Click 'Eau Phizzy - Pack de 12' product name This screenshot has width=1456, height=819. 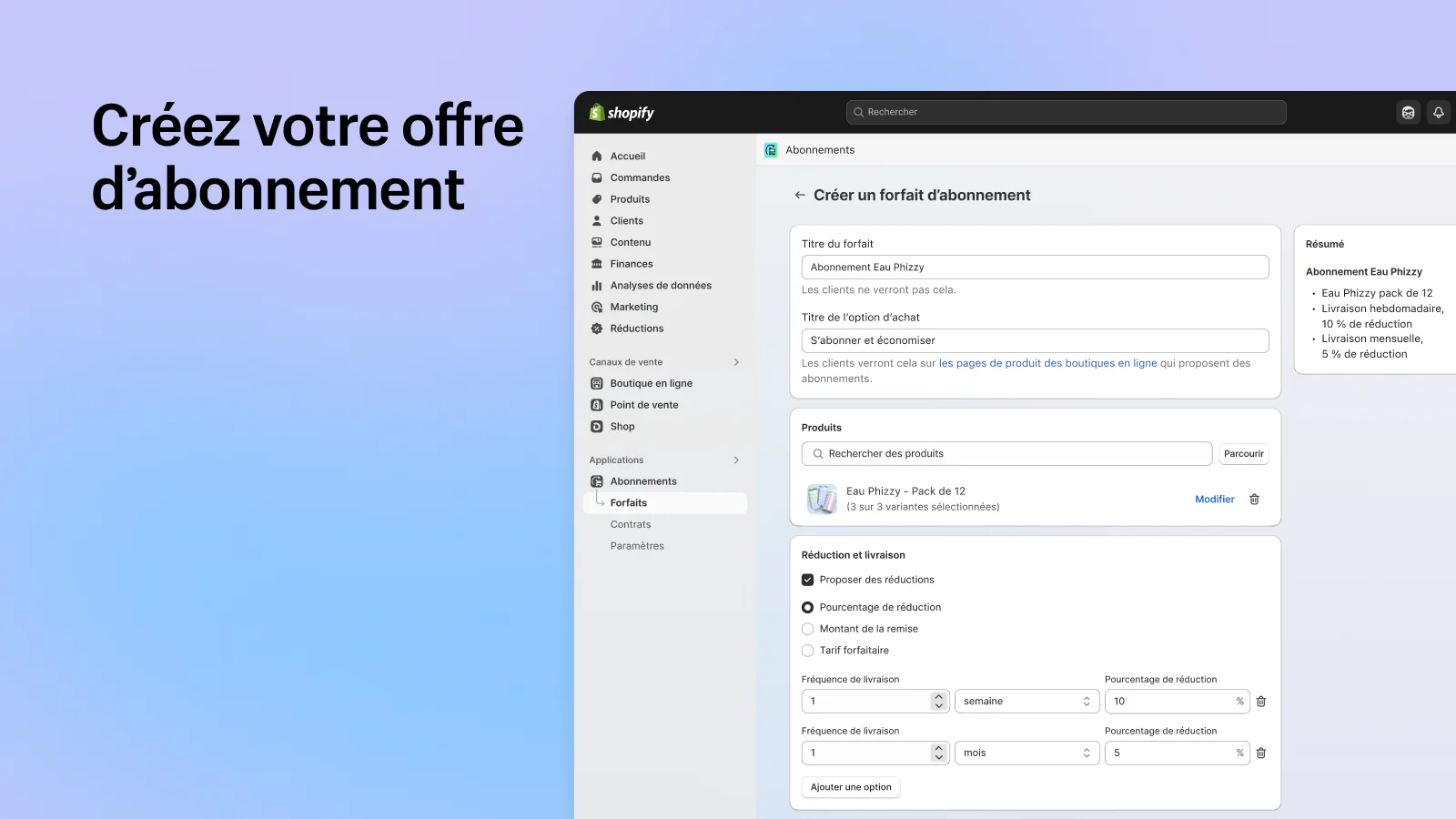tap(905, 491)
